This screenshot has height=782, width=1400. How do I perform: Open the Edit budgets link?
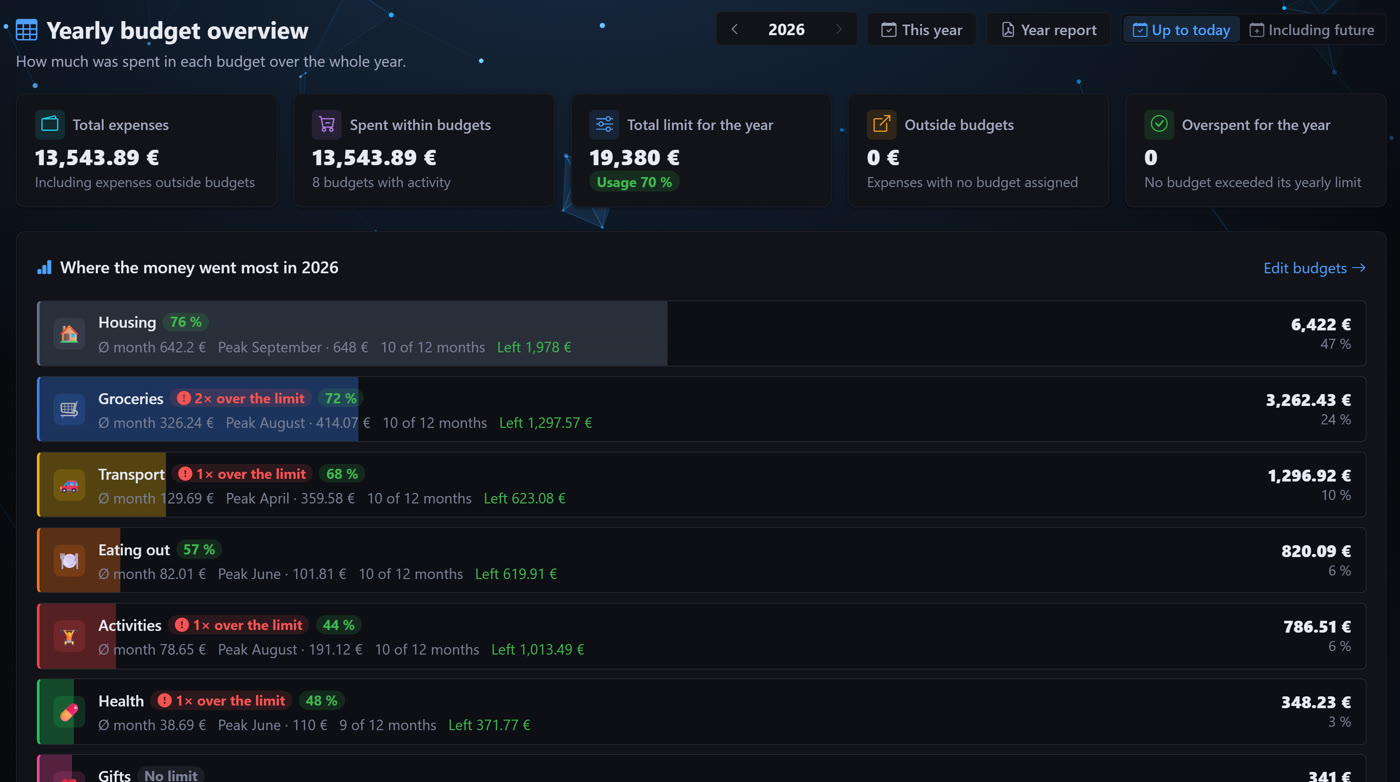pyautogui.click(x=1314, y=268)
